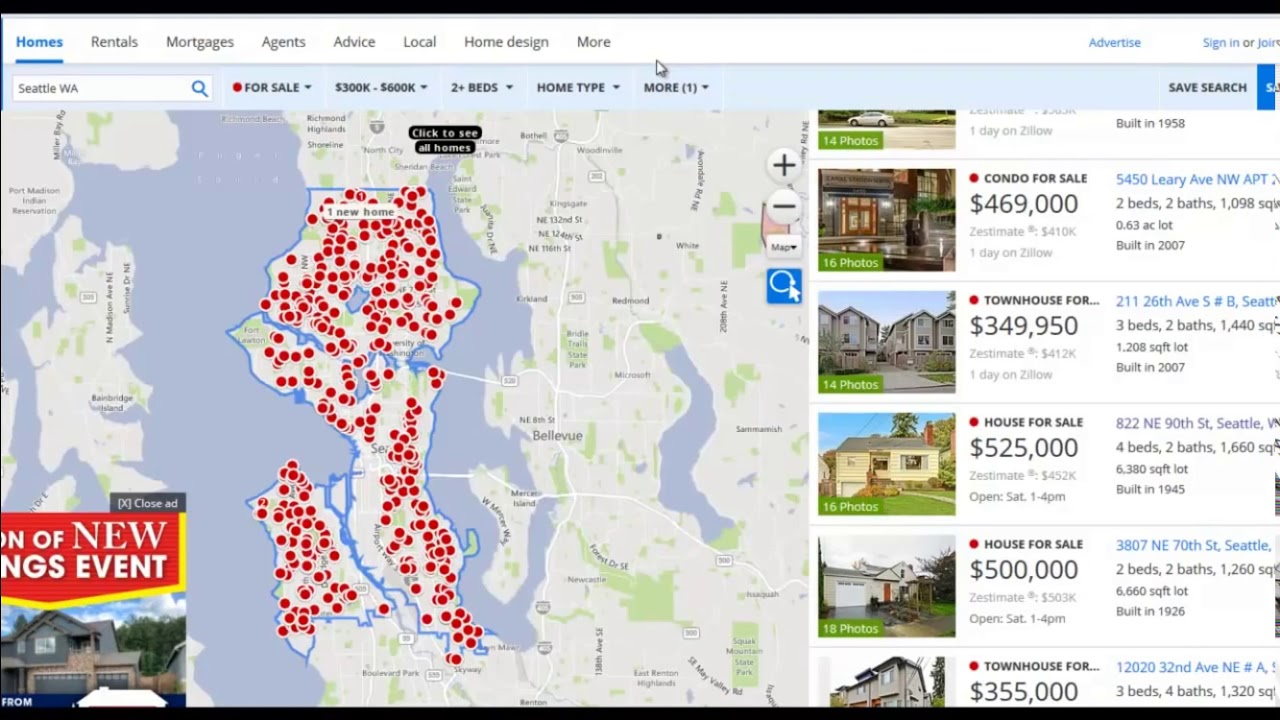Image resolution: width=1280 pixels, height=720 pixels.
Task: Open the More navigation menu
Action: [594, 42]
